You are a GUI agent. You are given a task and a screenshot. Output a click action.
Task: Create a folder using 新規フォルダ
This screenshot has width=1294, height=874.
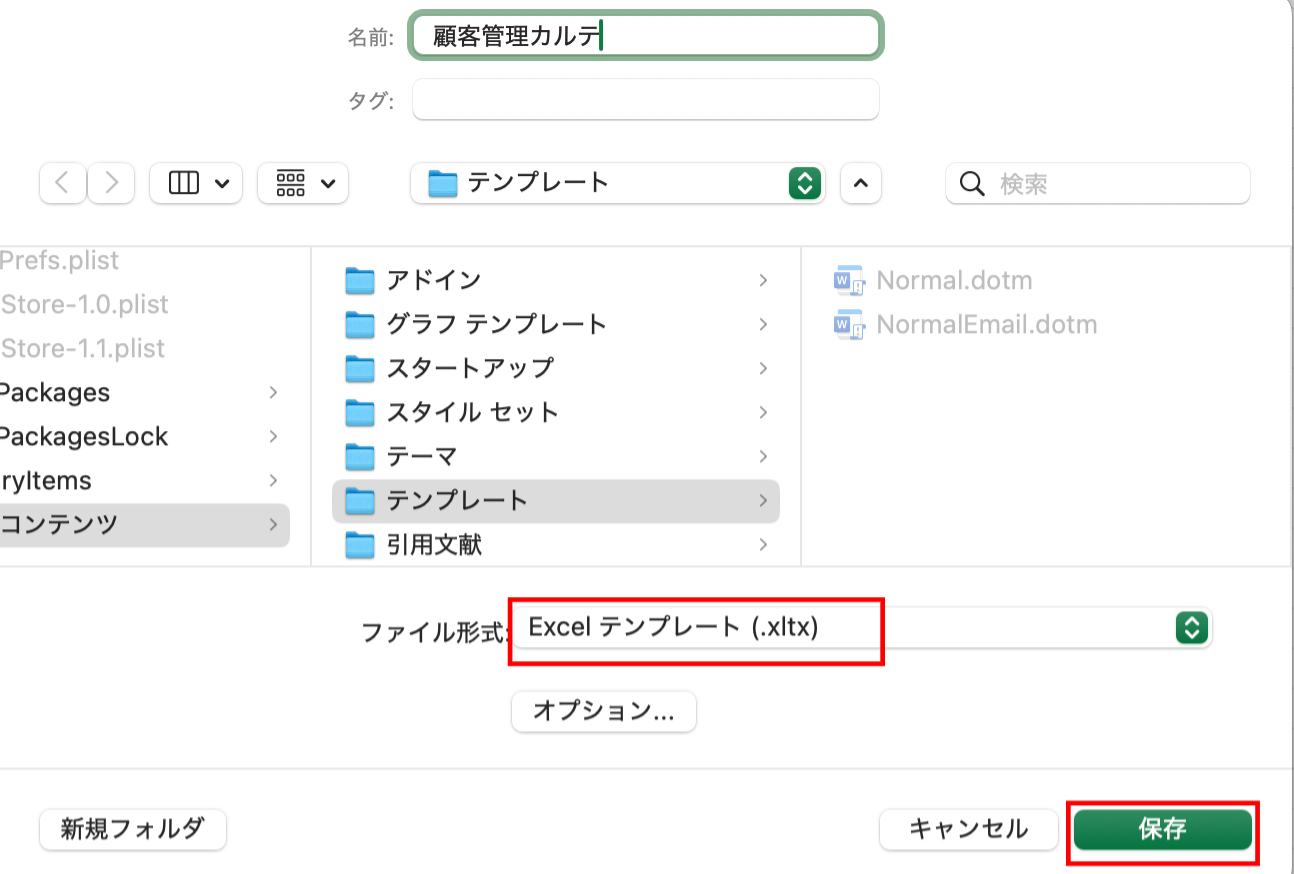point(132,829)
